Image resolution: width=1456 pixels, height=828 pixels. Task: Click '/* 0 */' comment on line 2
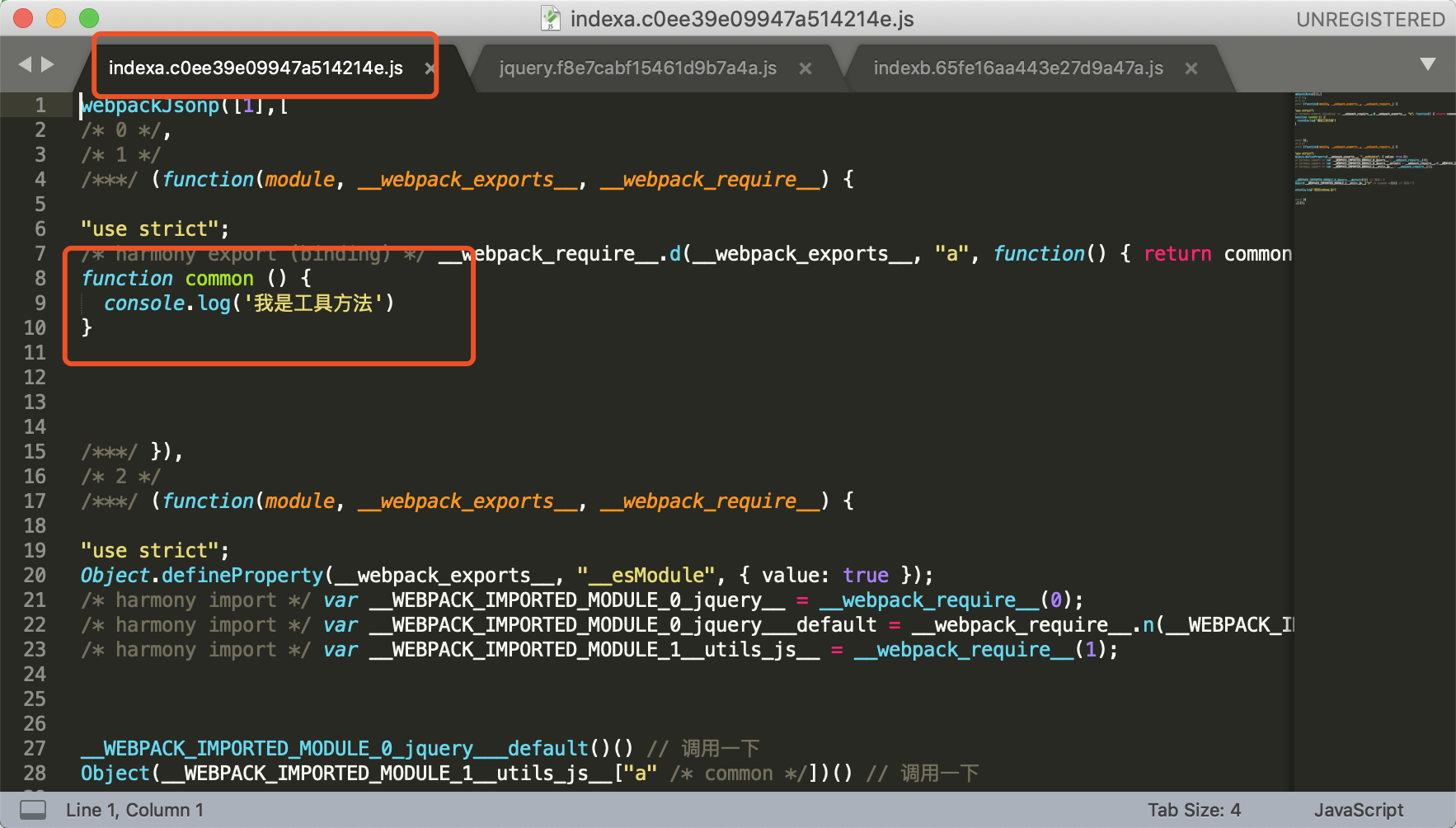(120, 130)
